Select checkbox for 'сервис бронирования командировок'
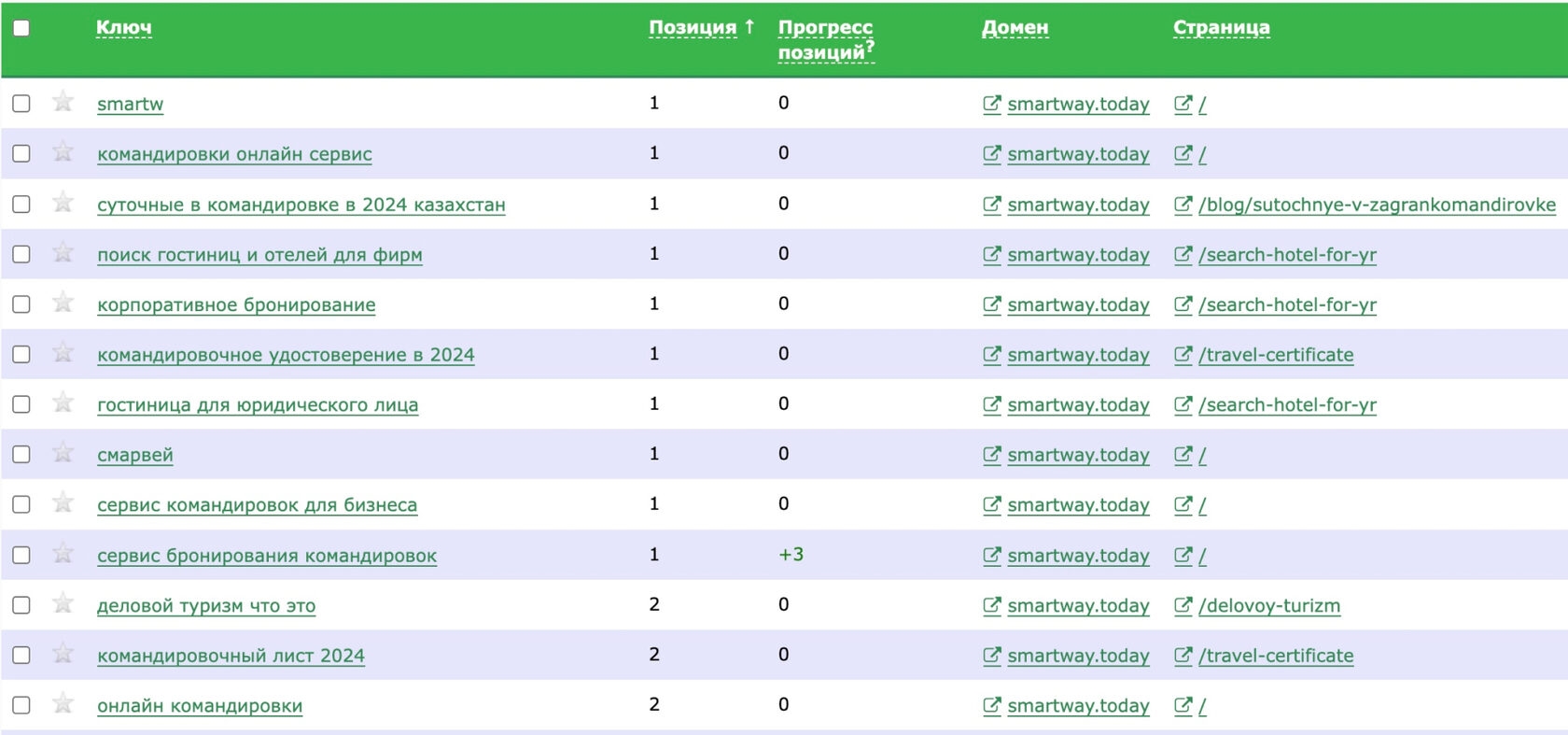 coord(21,555)
